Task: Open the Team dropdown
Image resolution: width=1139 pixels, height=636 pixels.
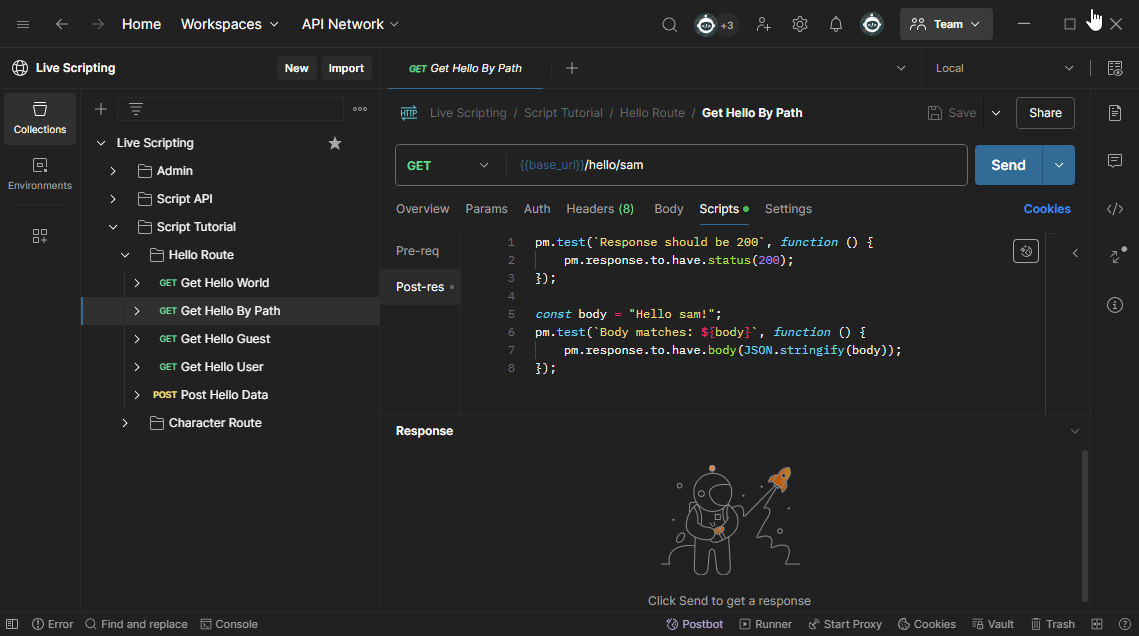Action: 946,24
